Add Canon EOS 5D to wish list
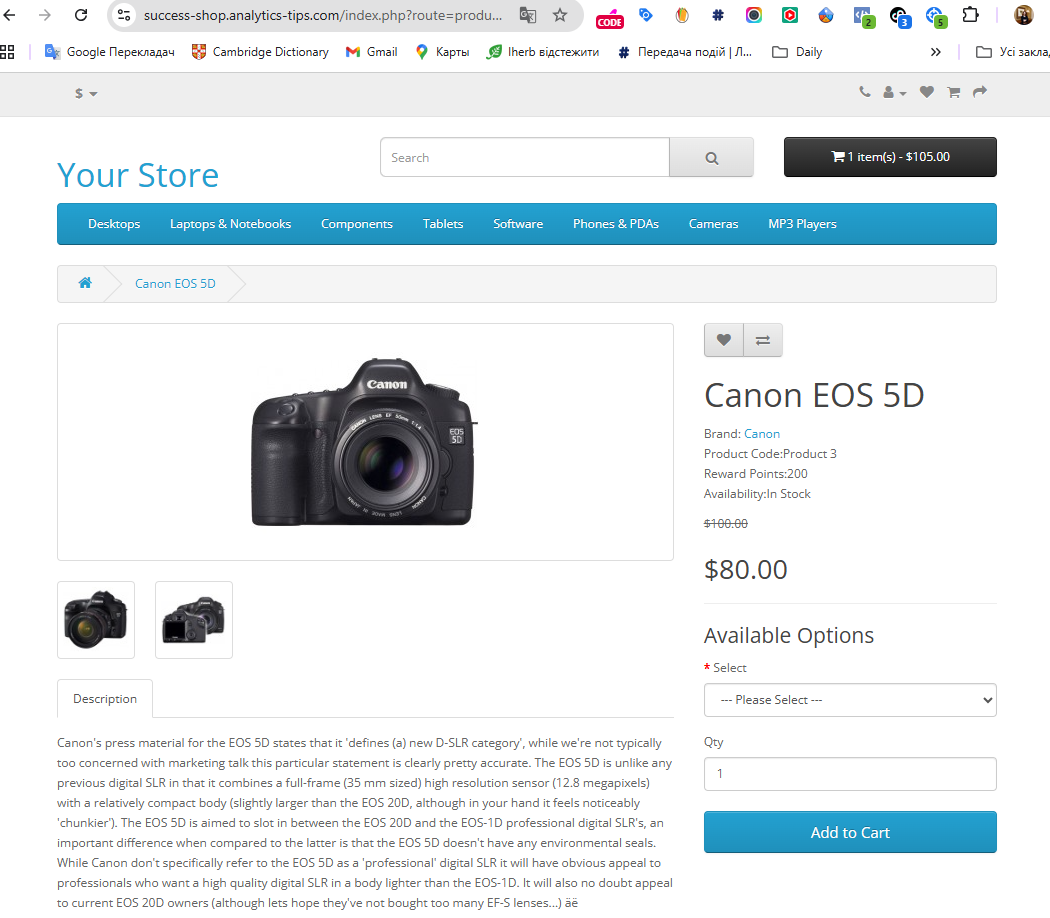The image size is (1050, 918). pyautogui.click(x=724, y=340)
